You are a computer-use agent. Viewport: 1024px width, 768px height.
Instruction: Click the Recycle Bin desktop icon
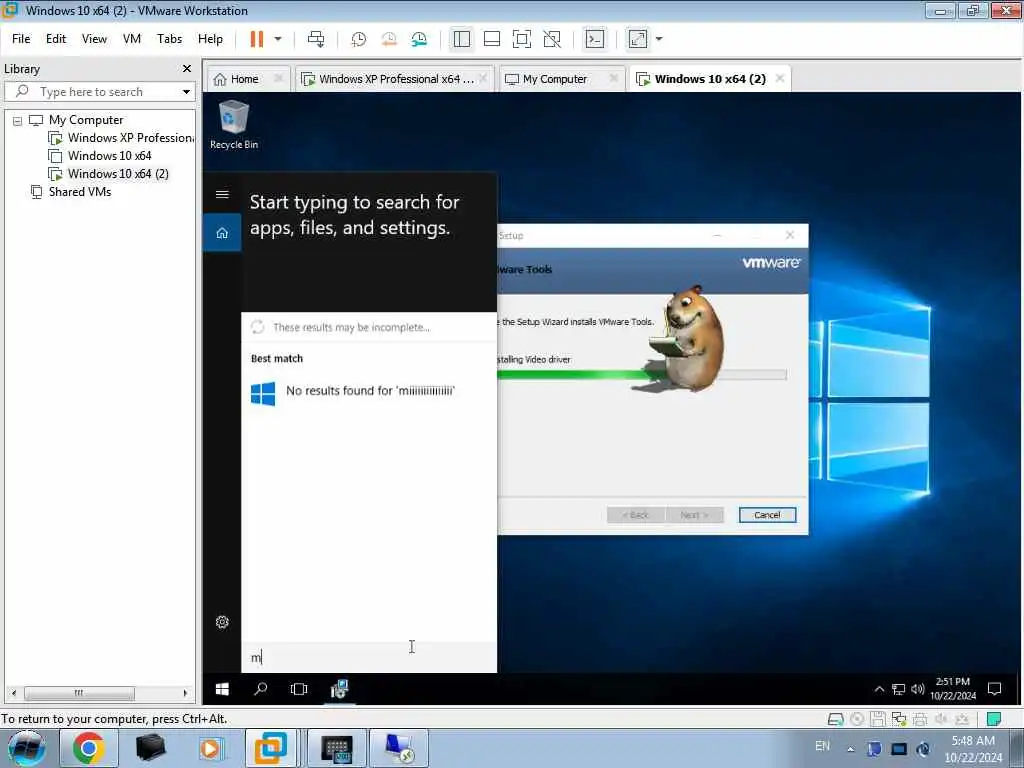coord(234,125)
